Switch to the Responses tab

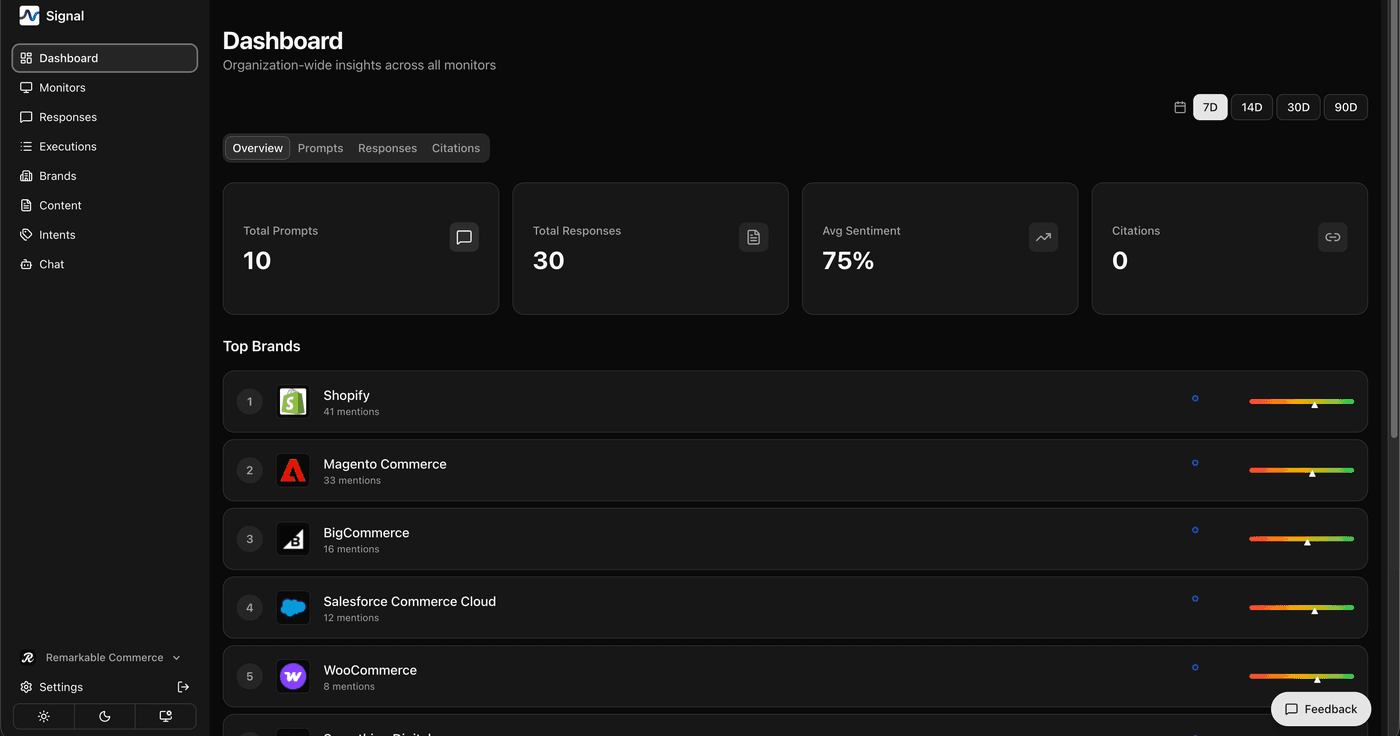click(x=387, y=148)
